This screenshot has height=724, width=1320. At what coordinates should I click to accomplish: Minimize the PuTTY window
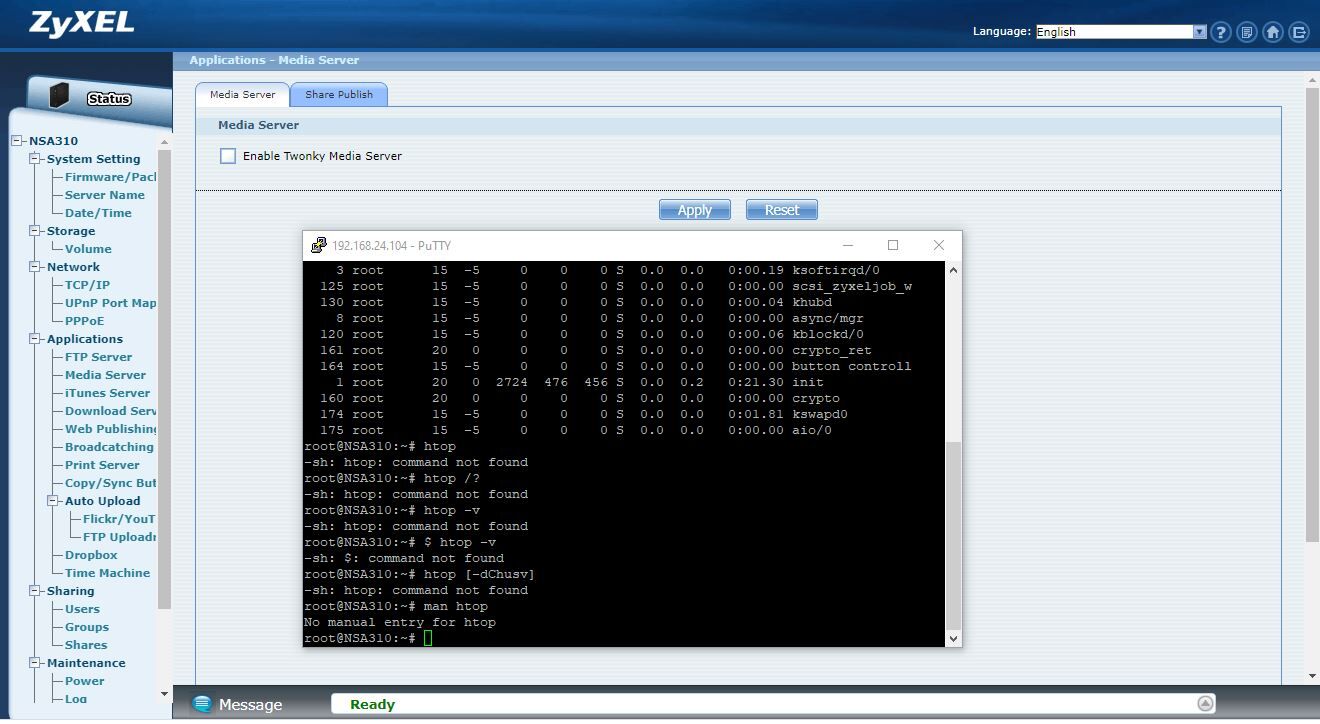click(848, 245)
